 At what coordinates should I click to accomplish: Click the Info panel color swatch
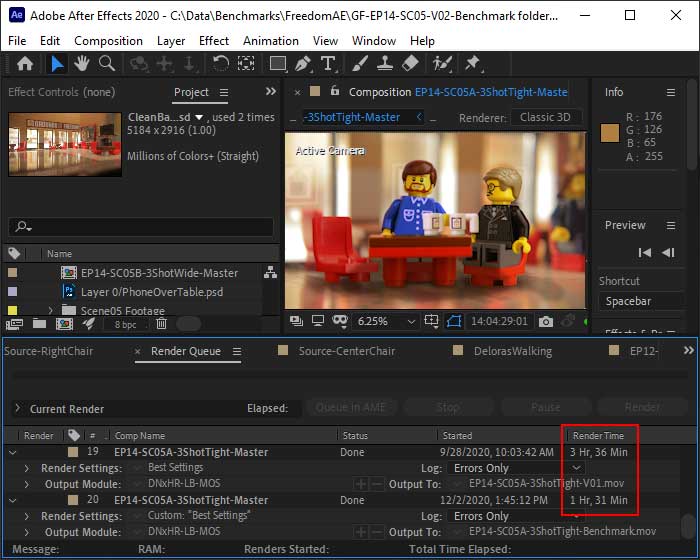tap(609, 133)
